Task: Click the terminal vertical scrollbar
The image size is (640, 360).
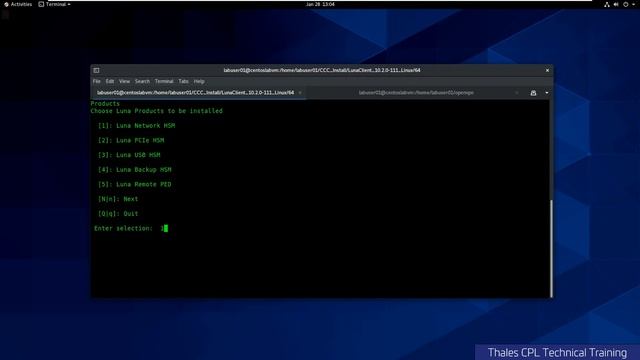Action: (x=551, y=248)
